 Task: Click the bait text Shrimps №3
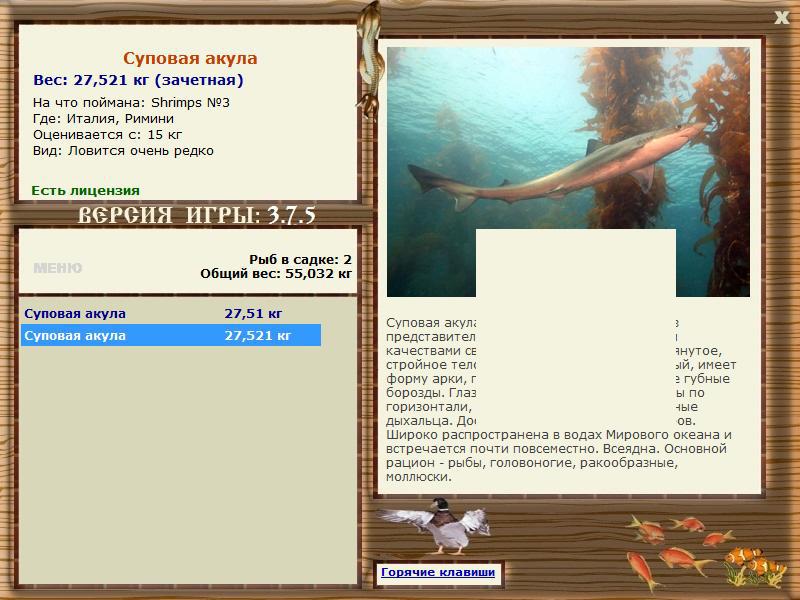point(191,102)
